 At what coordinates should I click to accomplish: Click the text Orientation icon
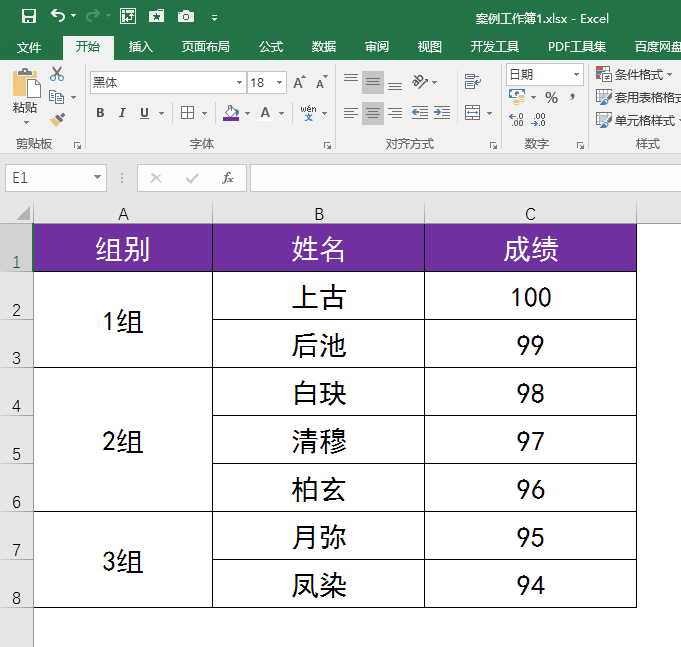[x=420, y=82]
